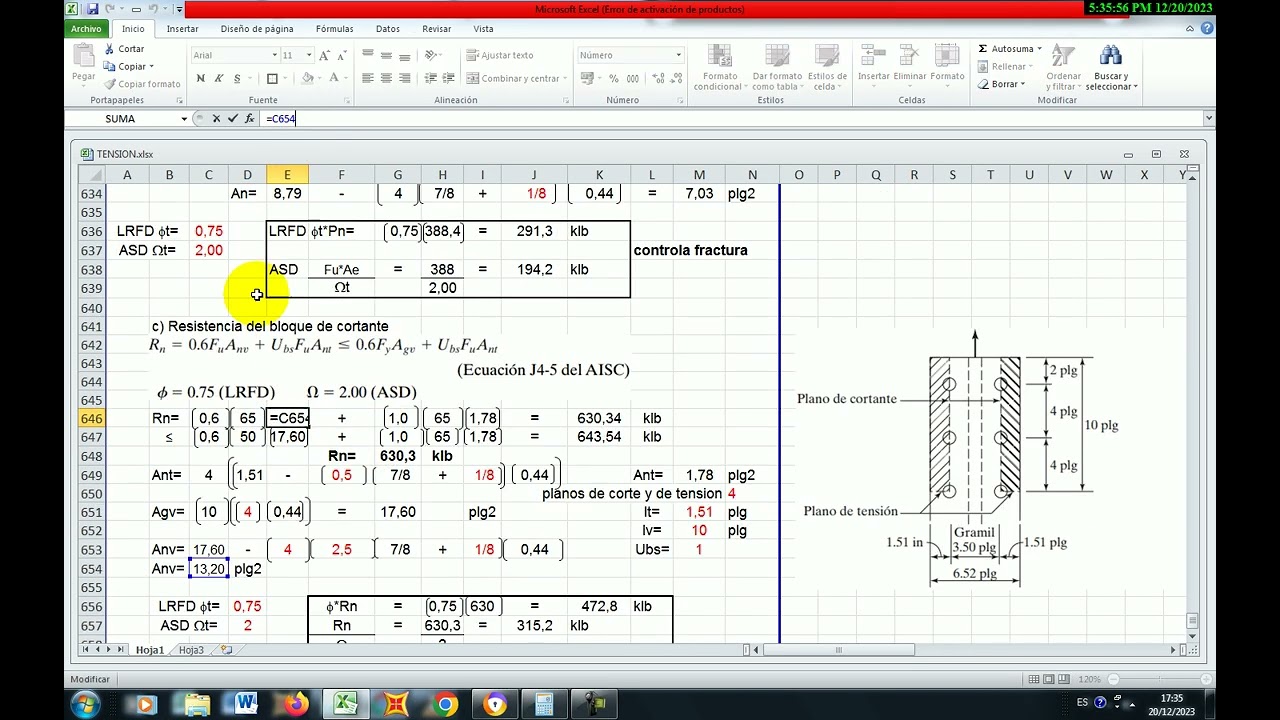Center text horizontally in cell
Screen dimensions: 1280x720
coord(386,78)
